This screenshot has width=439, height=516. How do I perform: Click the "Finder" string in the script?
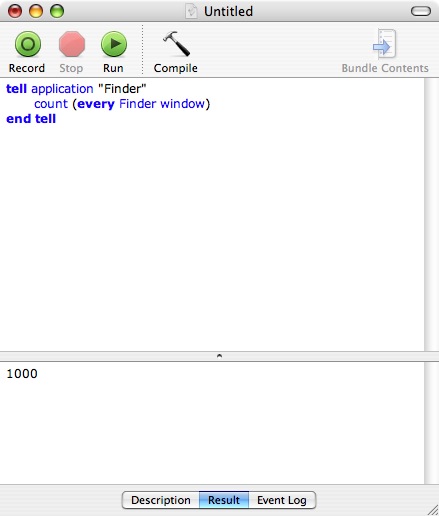tap(122, 89)
